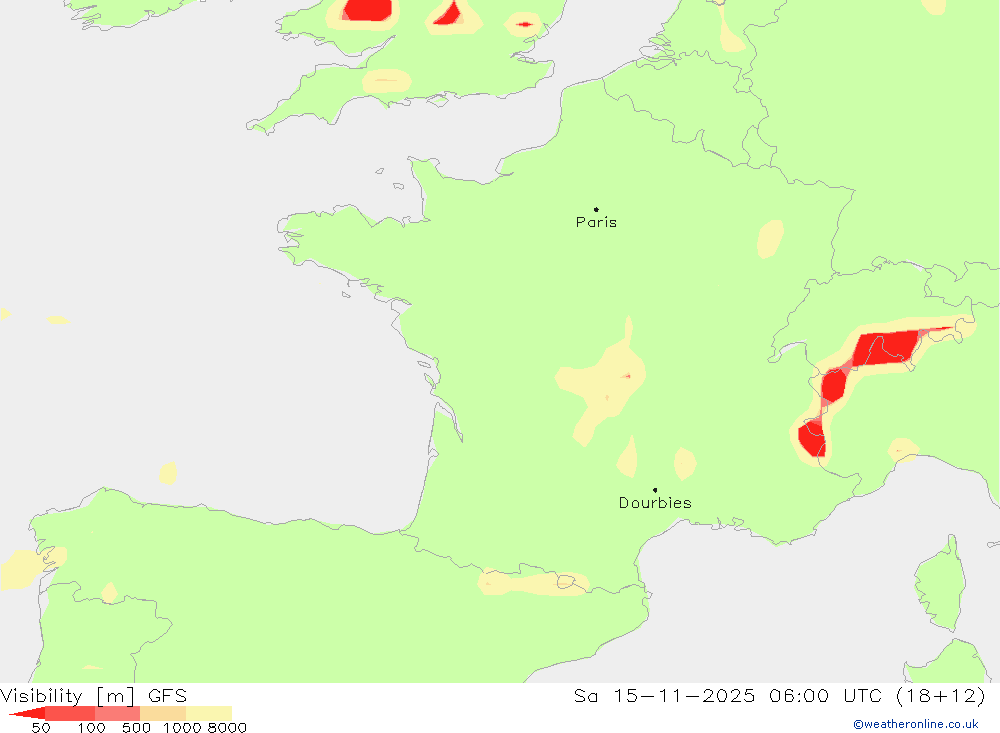Click the legend value 1000
Screen dimensions: 1000x733
pyautogui.click(x=182, y=728)
